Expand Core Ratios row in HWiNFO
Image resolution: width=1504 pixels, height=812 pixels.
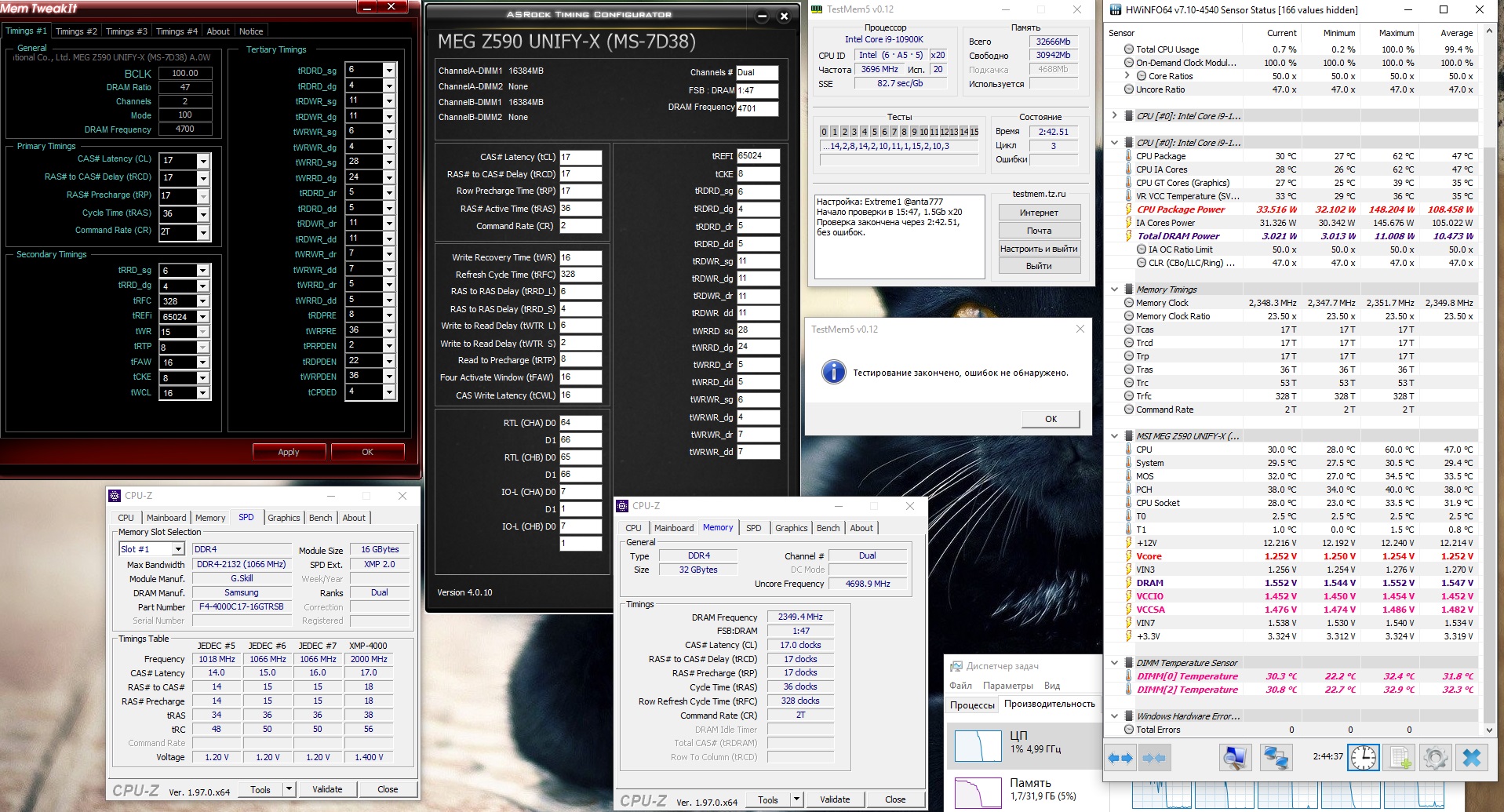1127,76
